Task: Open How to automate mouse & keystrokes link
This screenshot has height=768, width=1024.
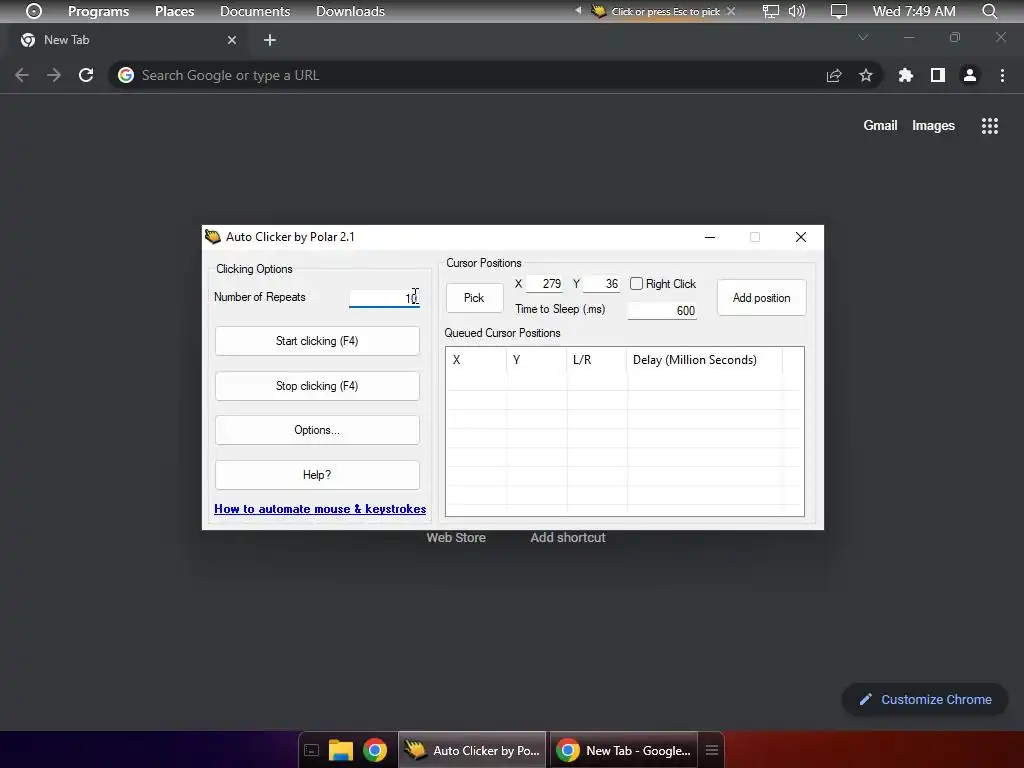Action: [320, 509]
